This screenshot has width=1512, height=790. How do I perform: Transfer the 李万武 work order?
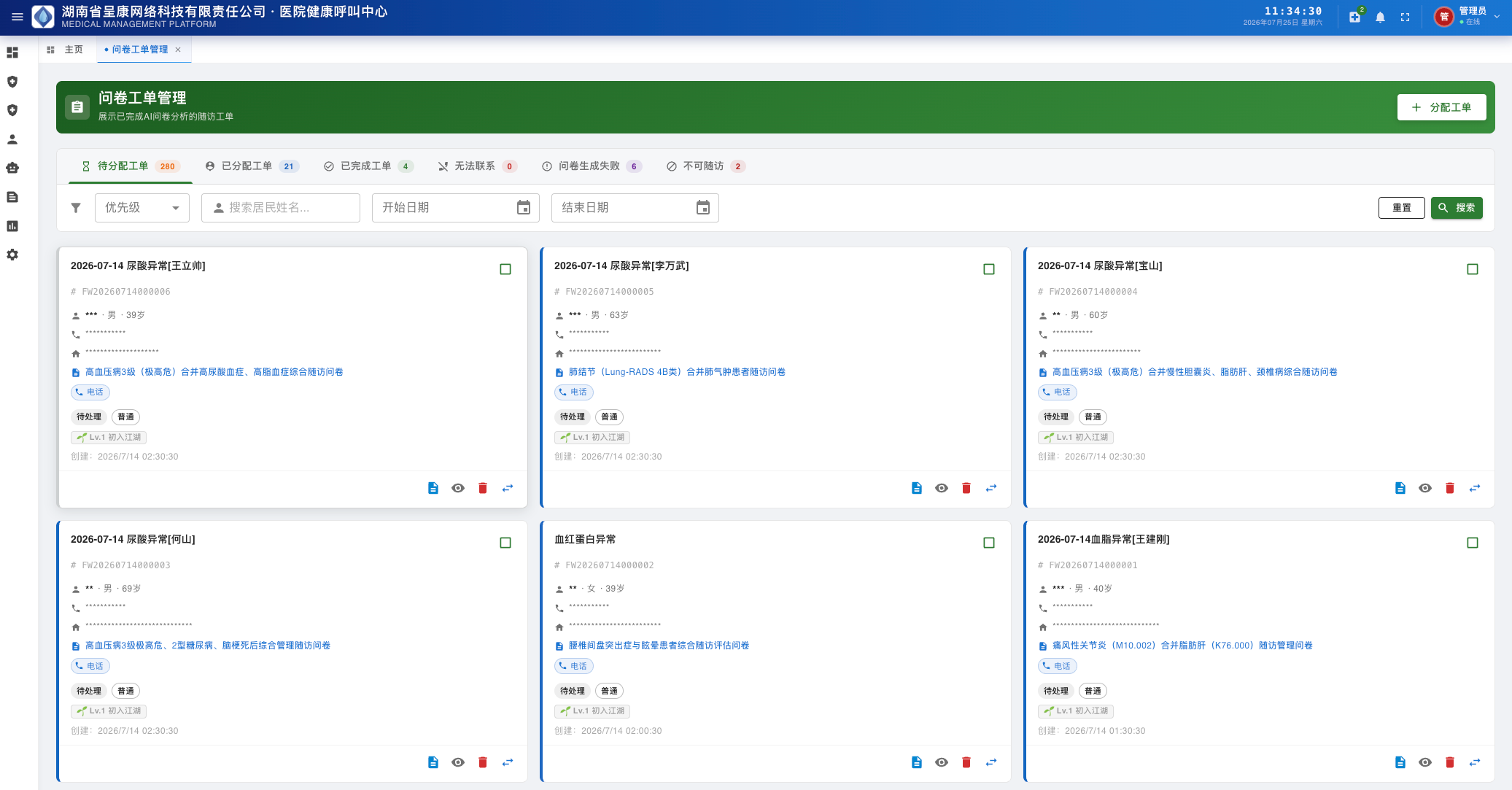[x=991, y=488]
